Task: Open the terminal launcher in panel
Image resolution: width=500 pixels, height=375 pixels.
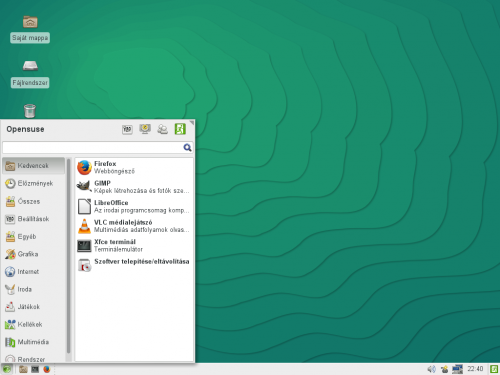Action: point(35,369)
